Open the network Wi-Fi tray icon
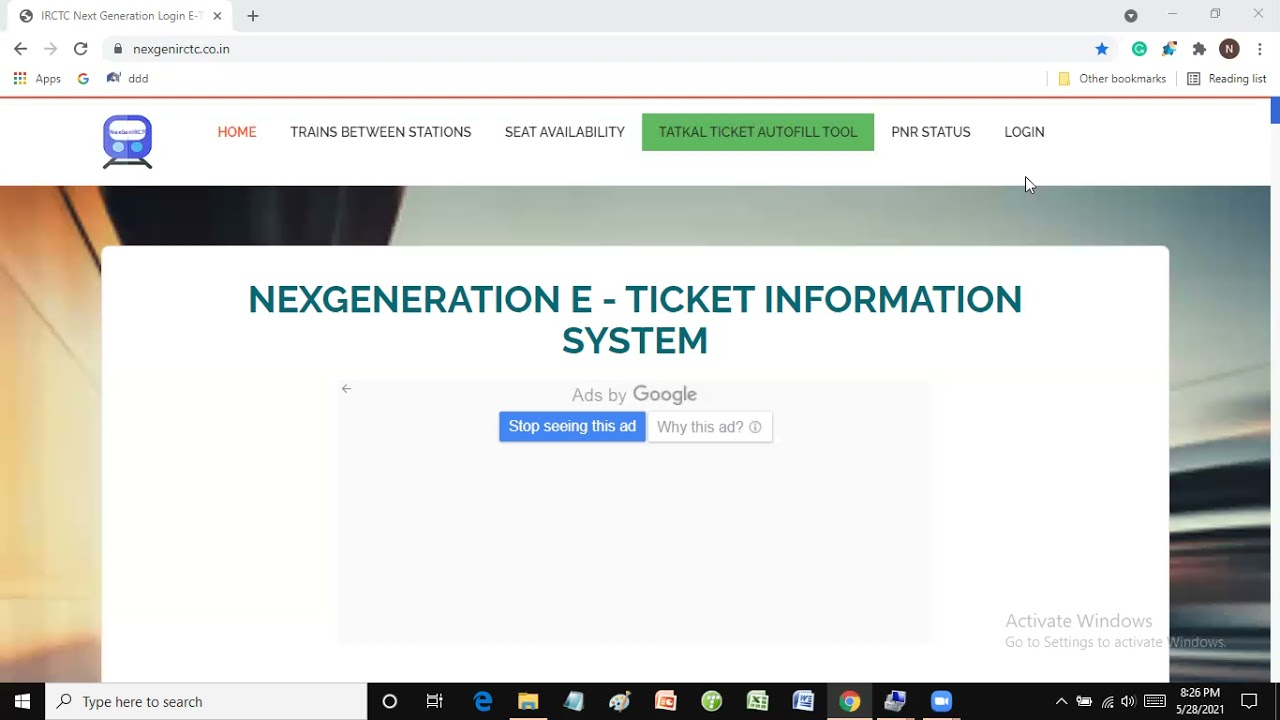The image size is (1280, 720). (1107, 701)
